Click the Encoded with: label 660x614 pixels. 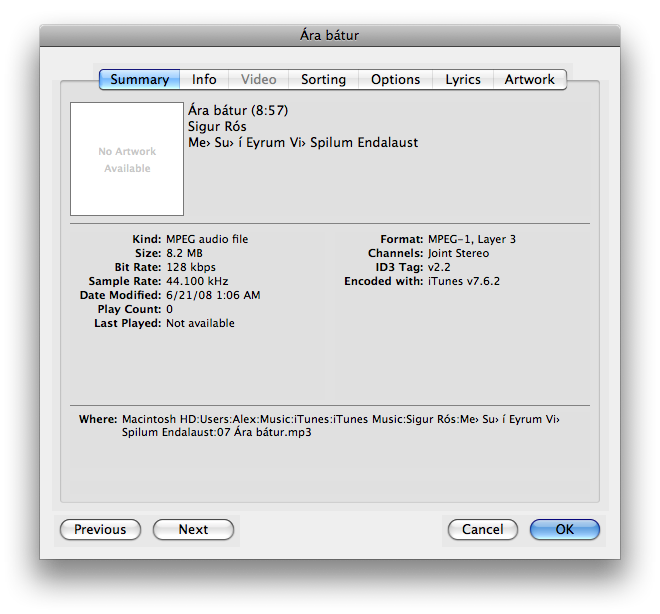tap(383, 281)
